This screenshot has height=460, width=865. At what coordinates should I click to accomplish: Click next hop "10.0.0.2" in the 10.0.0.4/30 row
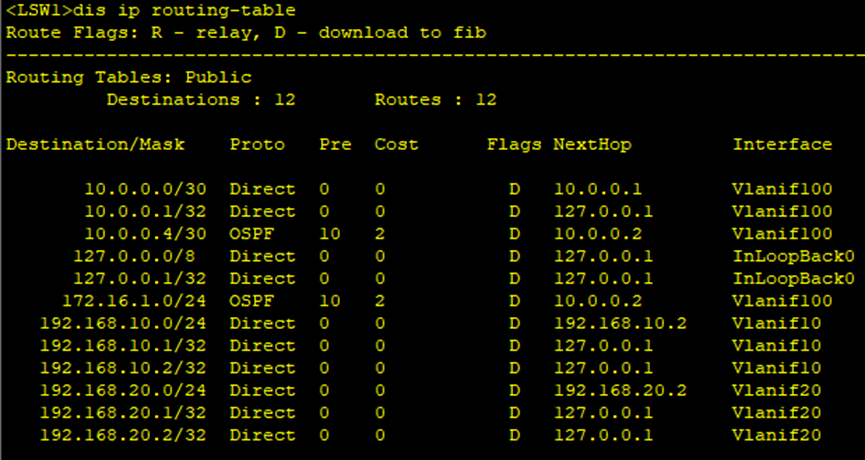(597, 234)
